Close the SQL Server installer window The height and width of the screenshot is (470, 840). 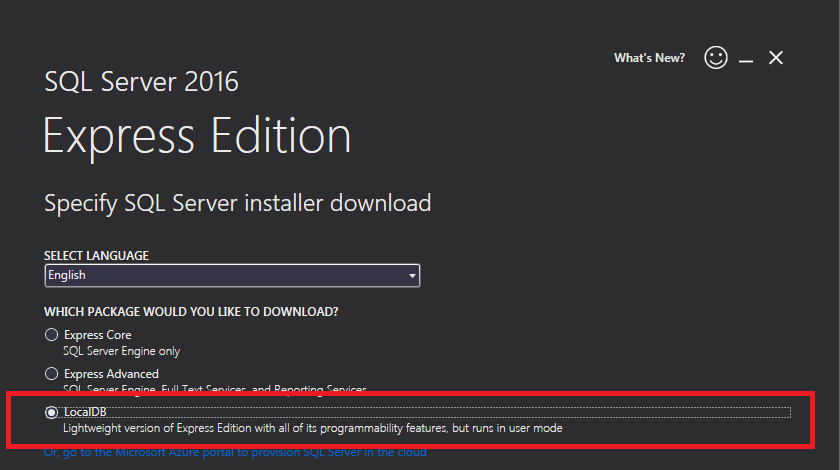(776, 57)
